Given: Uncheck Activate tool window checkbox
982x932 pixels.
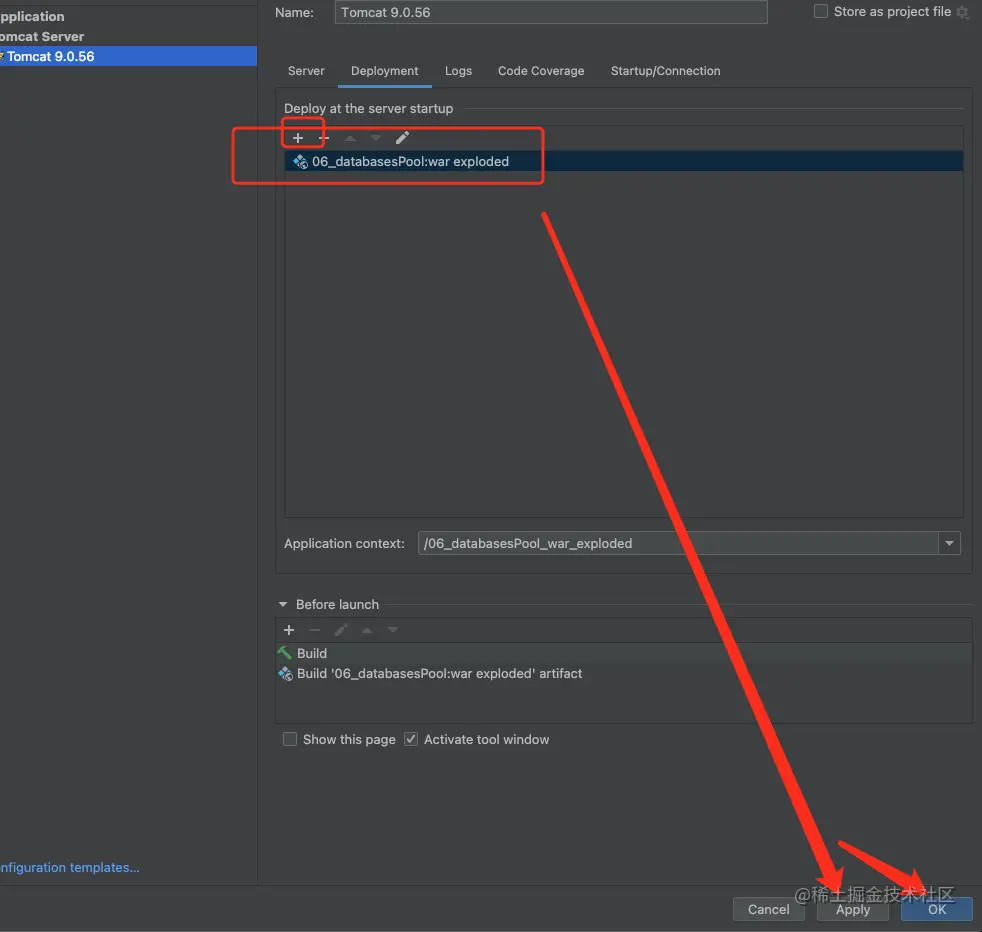Looking at the screenshot, I should tap(411, 739).
